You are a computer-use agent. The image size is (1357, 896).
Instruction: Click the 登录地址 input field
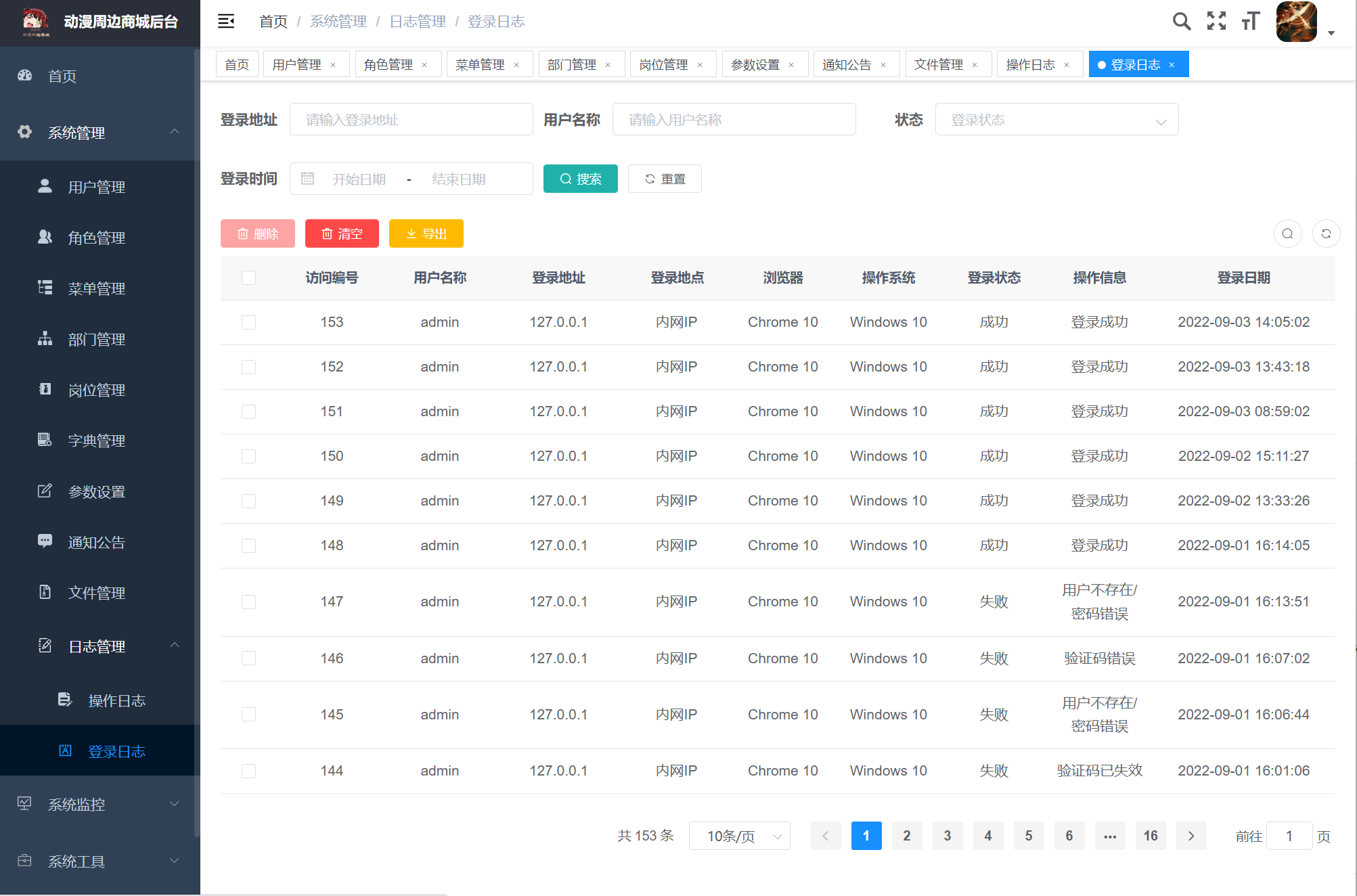coord(411,120)
